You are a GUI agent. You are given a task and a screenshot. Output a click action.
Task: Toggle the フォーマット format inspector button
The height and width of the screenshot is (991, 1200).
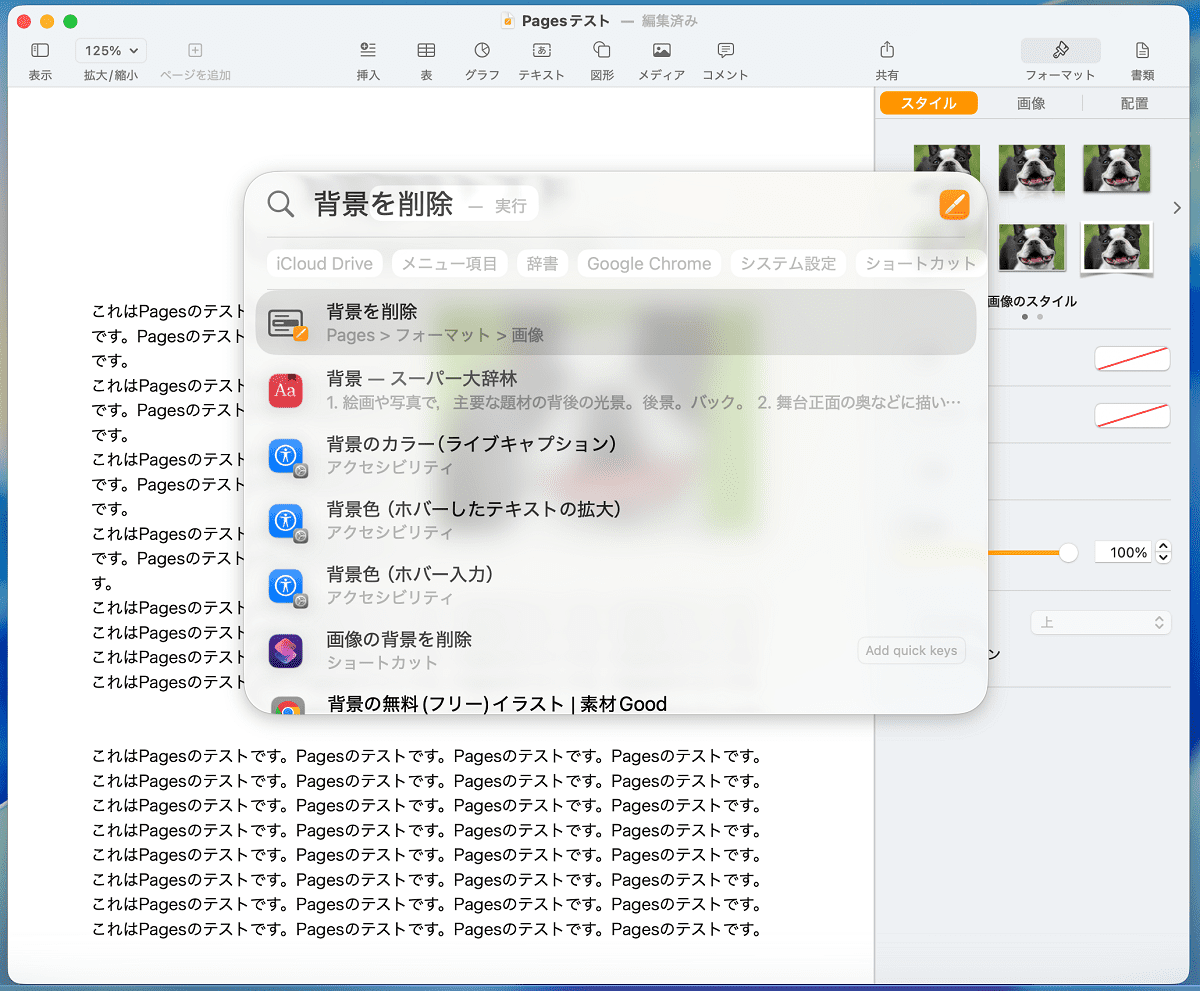coord(1061,50)
